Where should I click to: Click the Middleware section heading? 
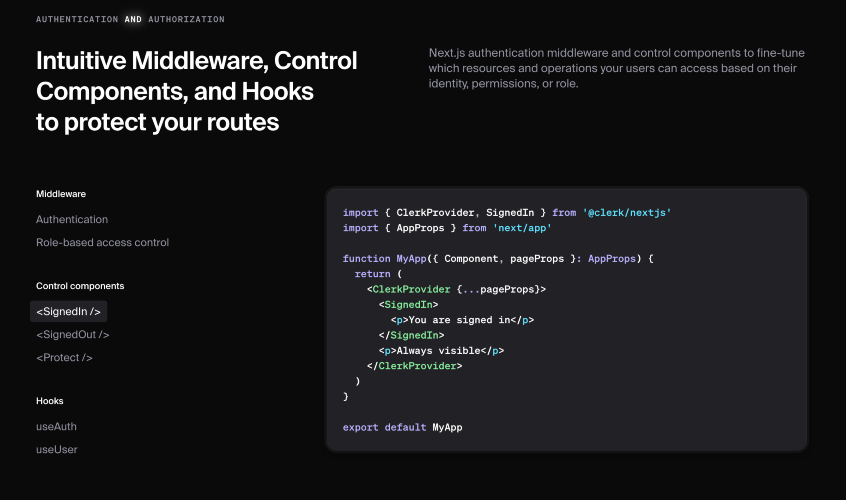61,194
